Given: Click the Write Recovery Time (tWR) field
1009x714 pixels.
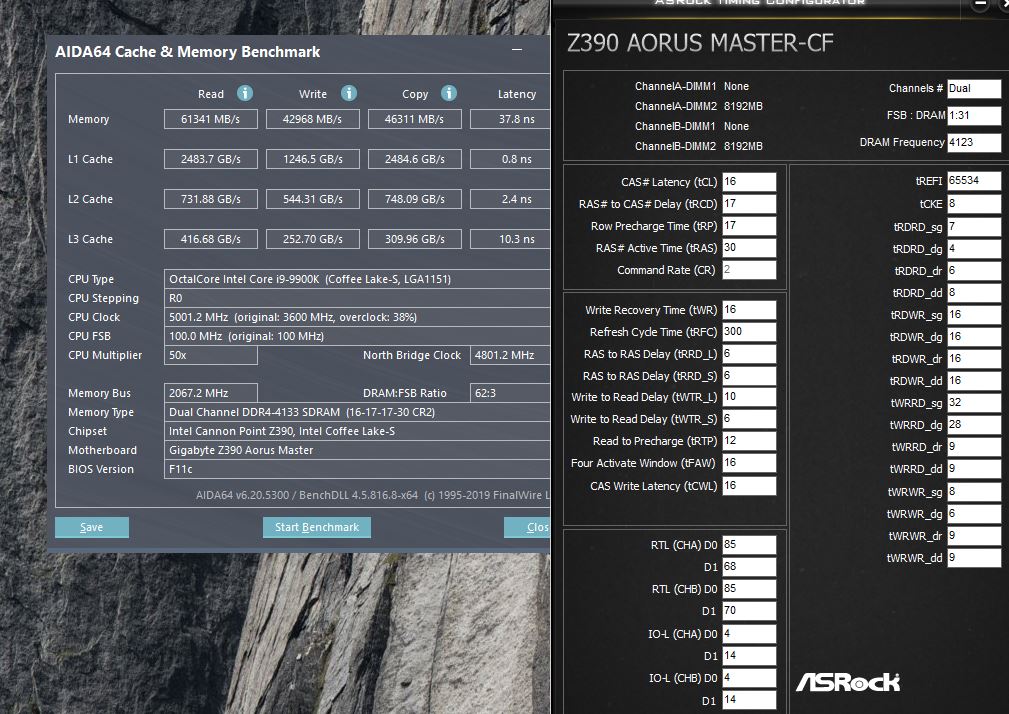Looking at the screenshot, I should coord(749,309).
